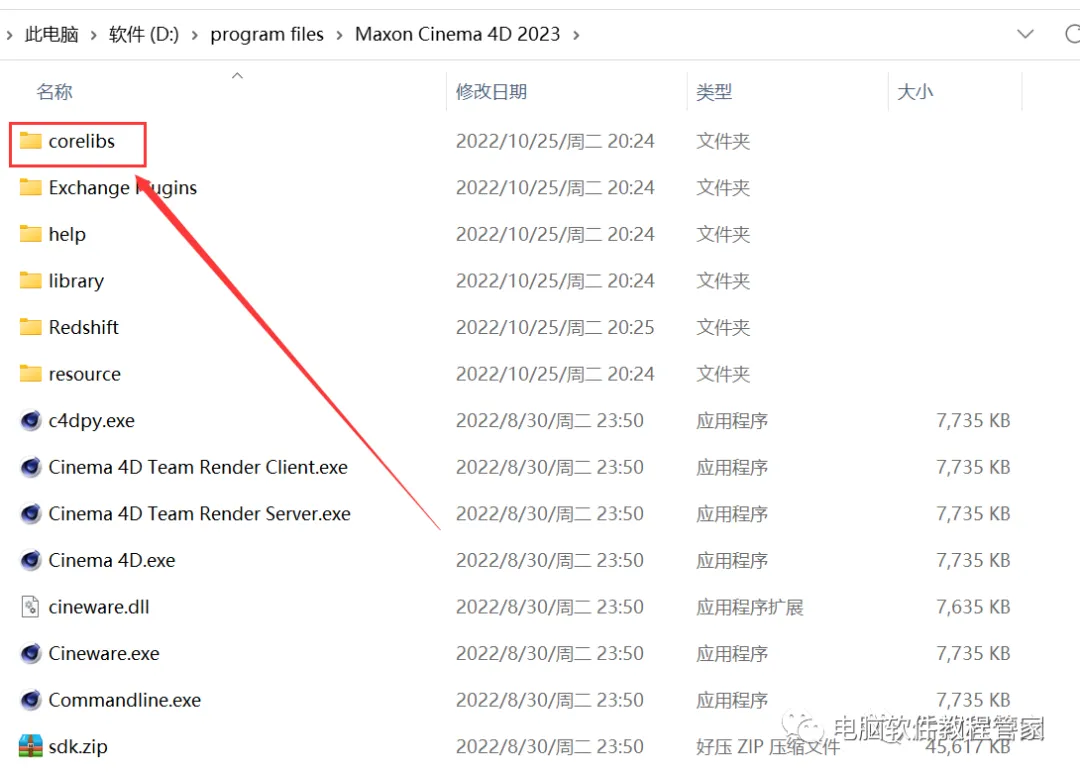Viewport: 1080px width, 776px height.
Task: Go to 此电脑 in breadcrumb path
Action: (52, 34)
